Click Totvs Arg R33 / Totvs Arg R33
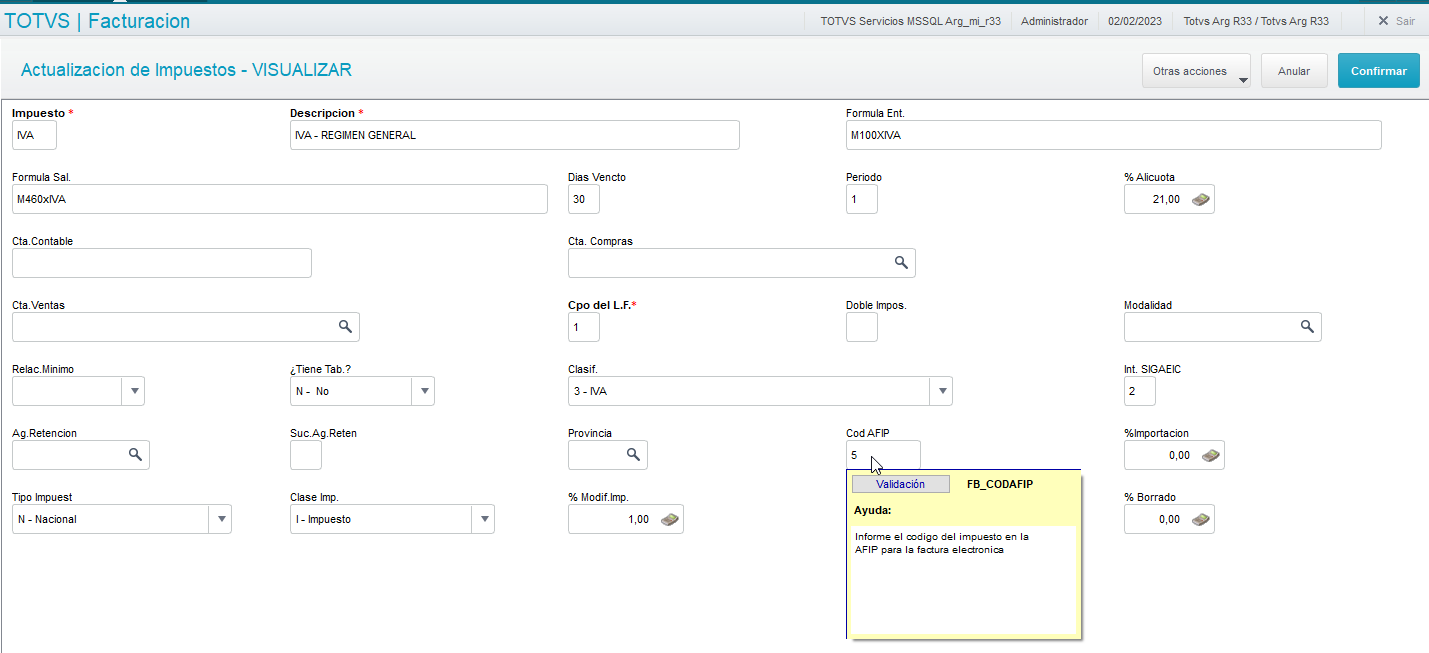 [x=1256, y=21]
